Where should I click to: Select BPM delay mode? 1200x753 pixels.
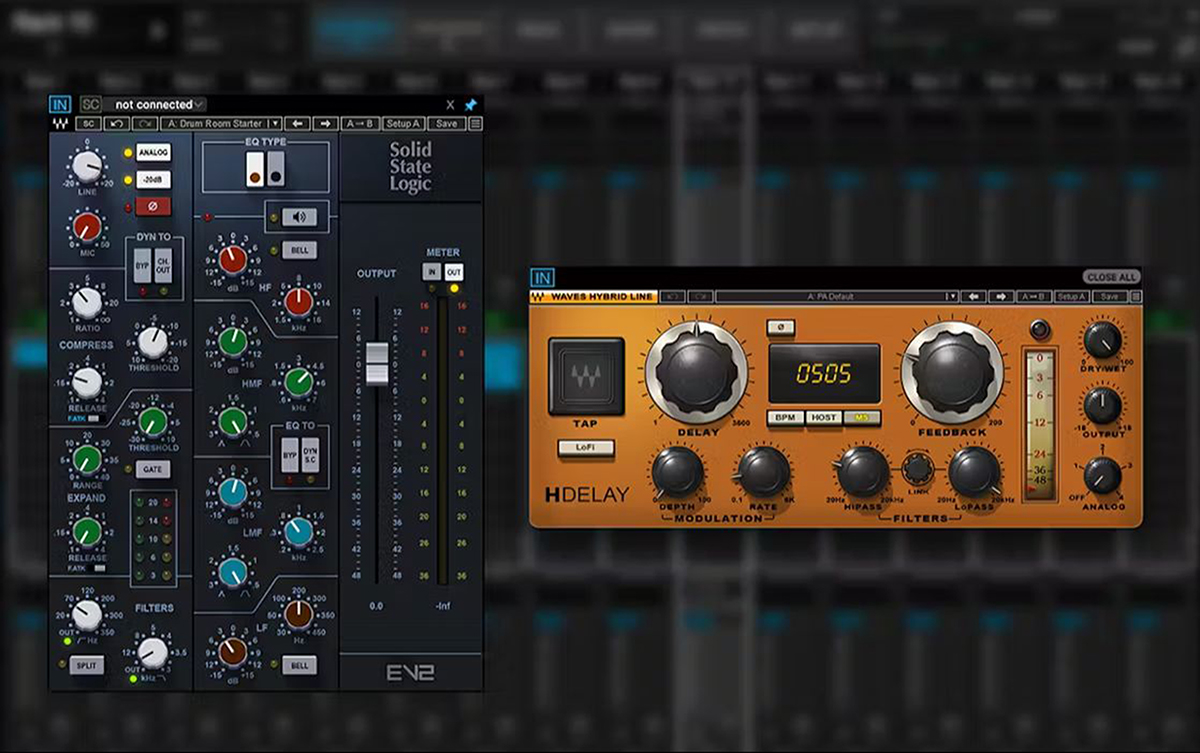pyautogui.click(x=787, y=417)
